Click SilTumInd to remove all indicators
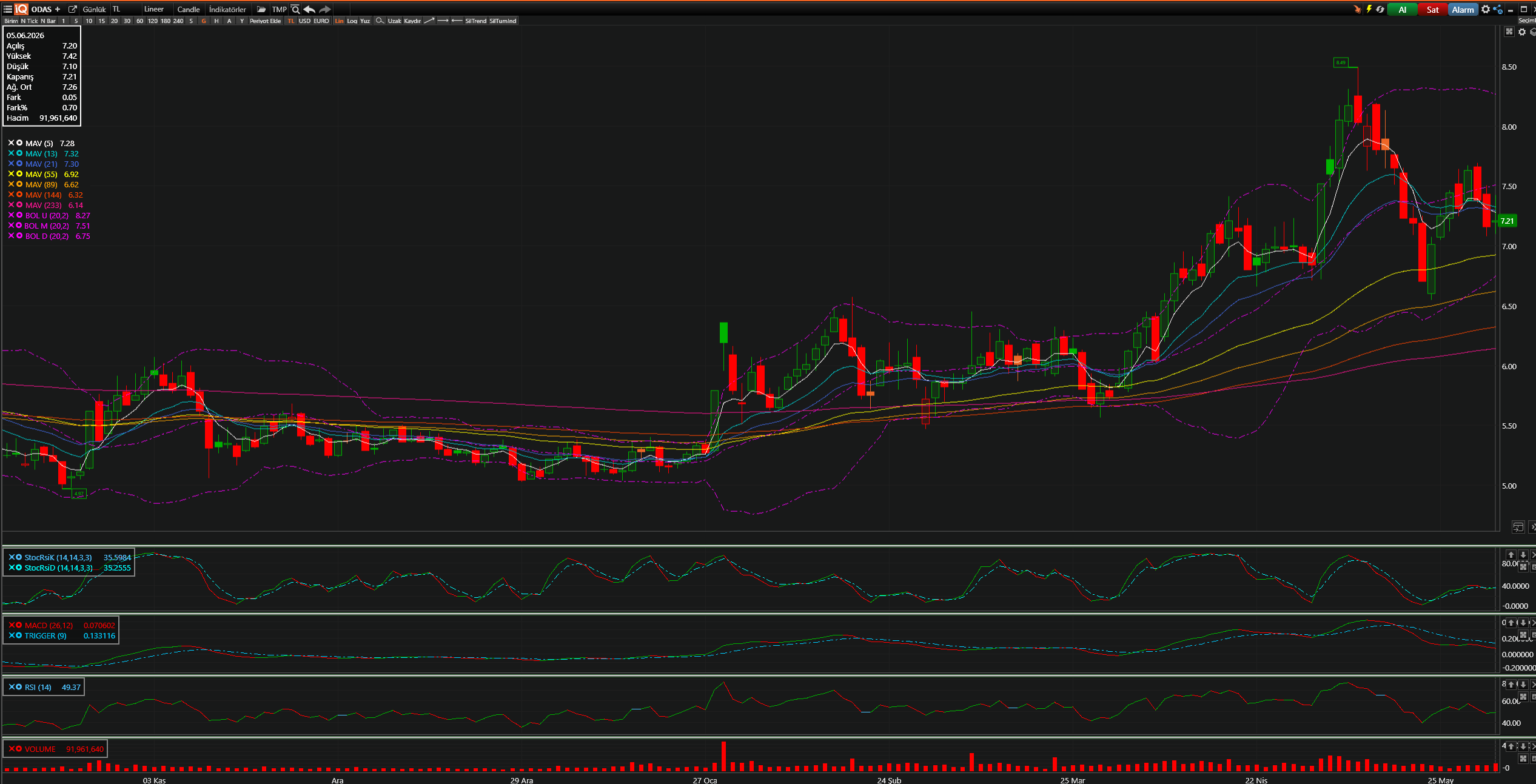Image resolution: width=1536 pixels, height=784 pixels. [x=503, y=21]
